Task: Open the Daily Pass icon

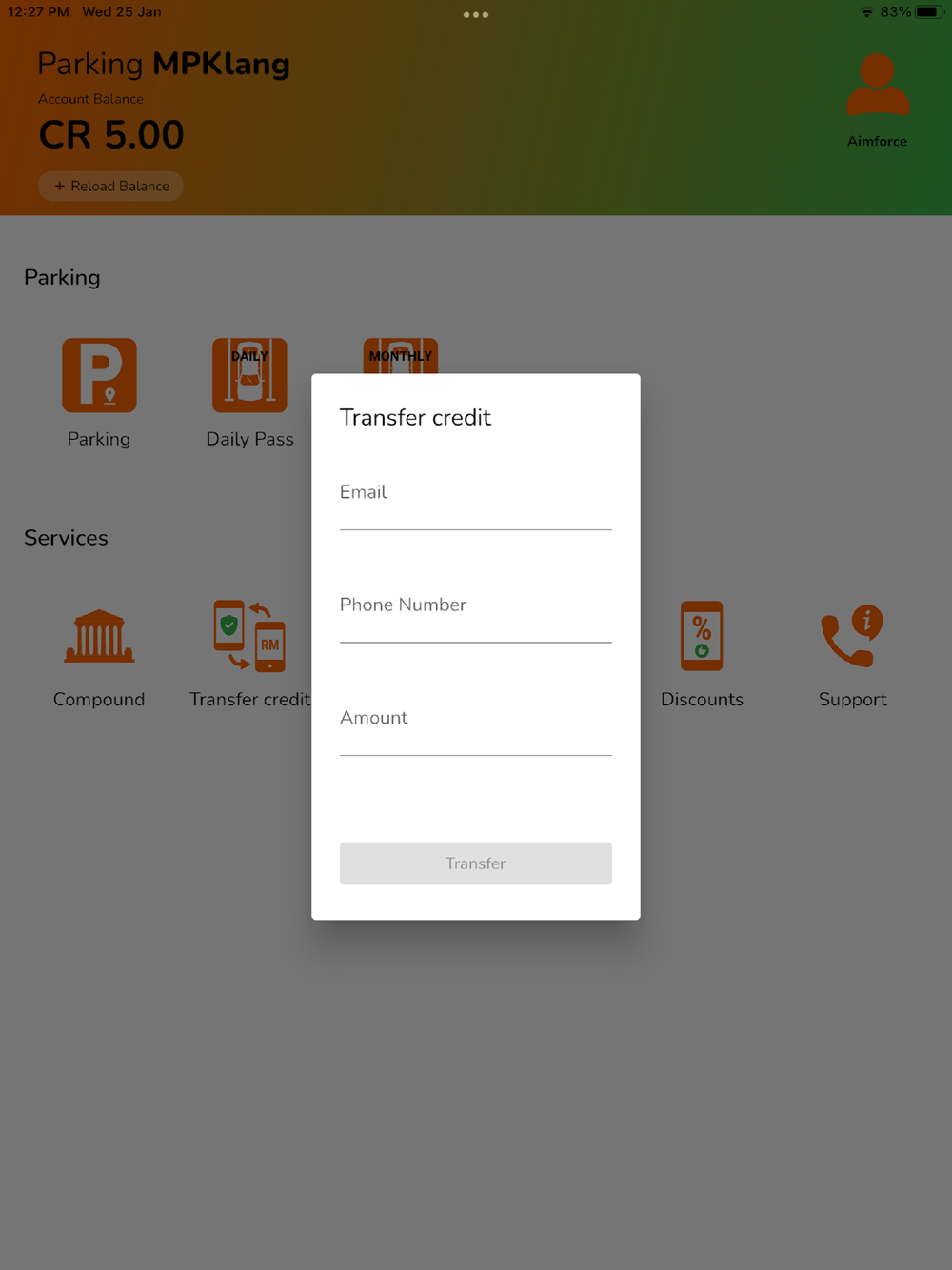Action: point(249,375)
